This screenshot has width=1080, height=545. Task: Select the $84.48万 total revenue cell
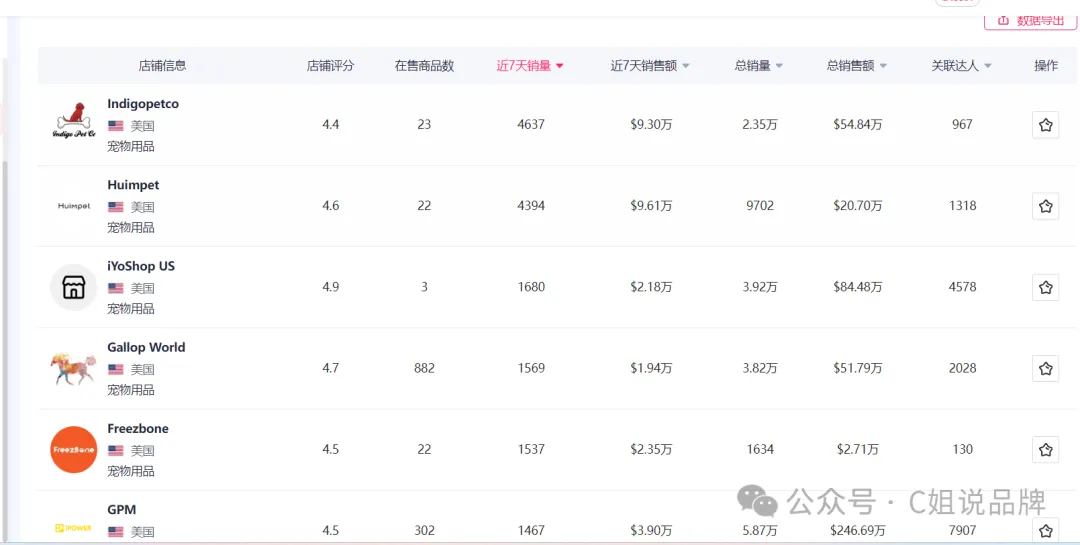pyautogui.click(x=858, y=287)
